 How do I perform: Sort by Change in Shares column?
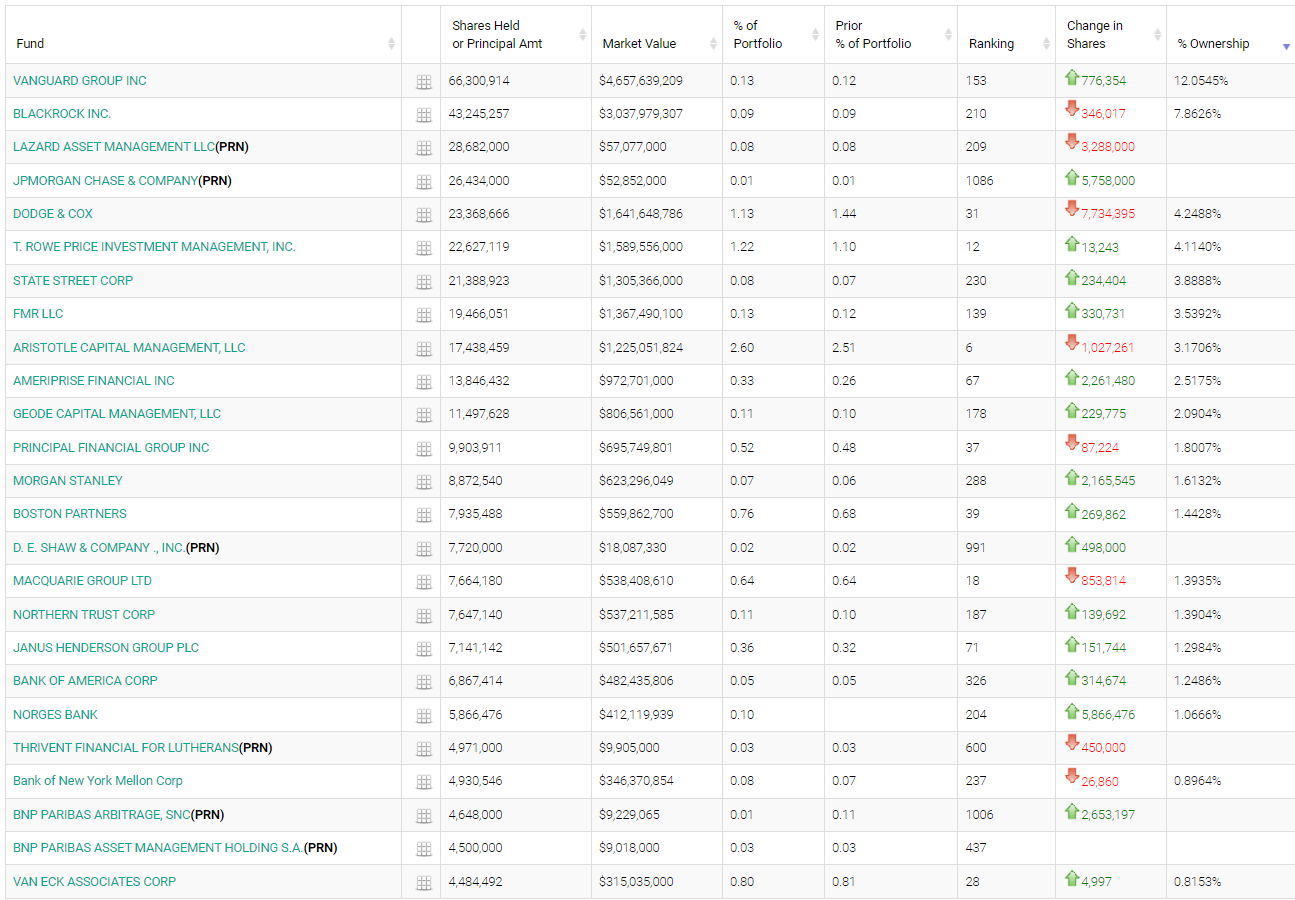[x=1111, y=35]
